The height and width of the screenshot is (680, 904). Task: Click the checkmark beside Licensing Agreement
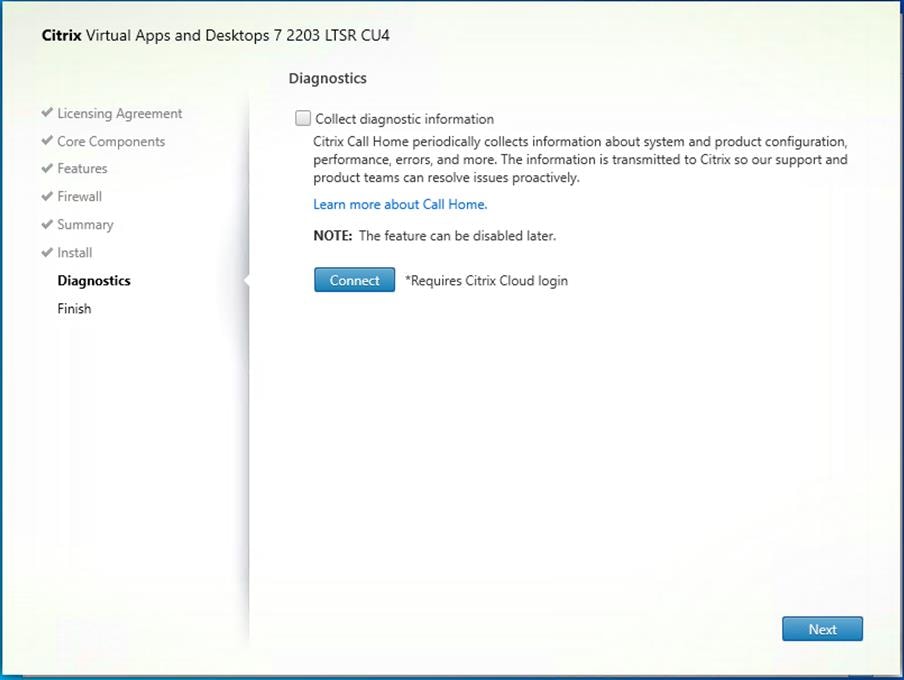pyautogui.click(x=46, y=113)
